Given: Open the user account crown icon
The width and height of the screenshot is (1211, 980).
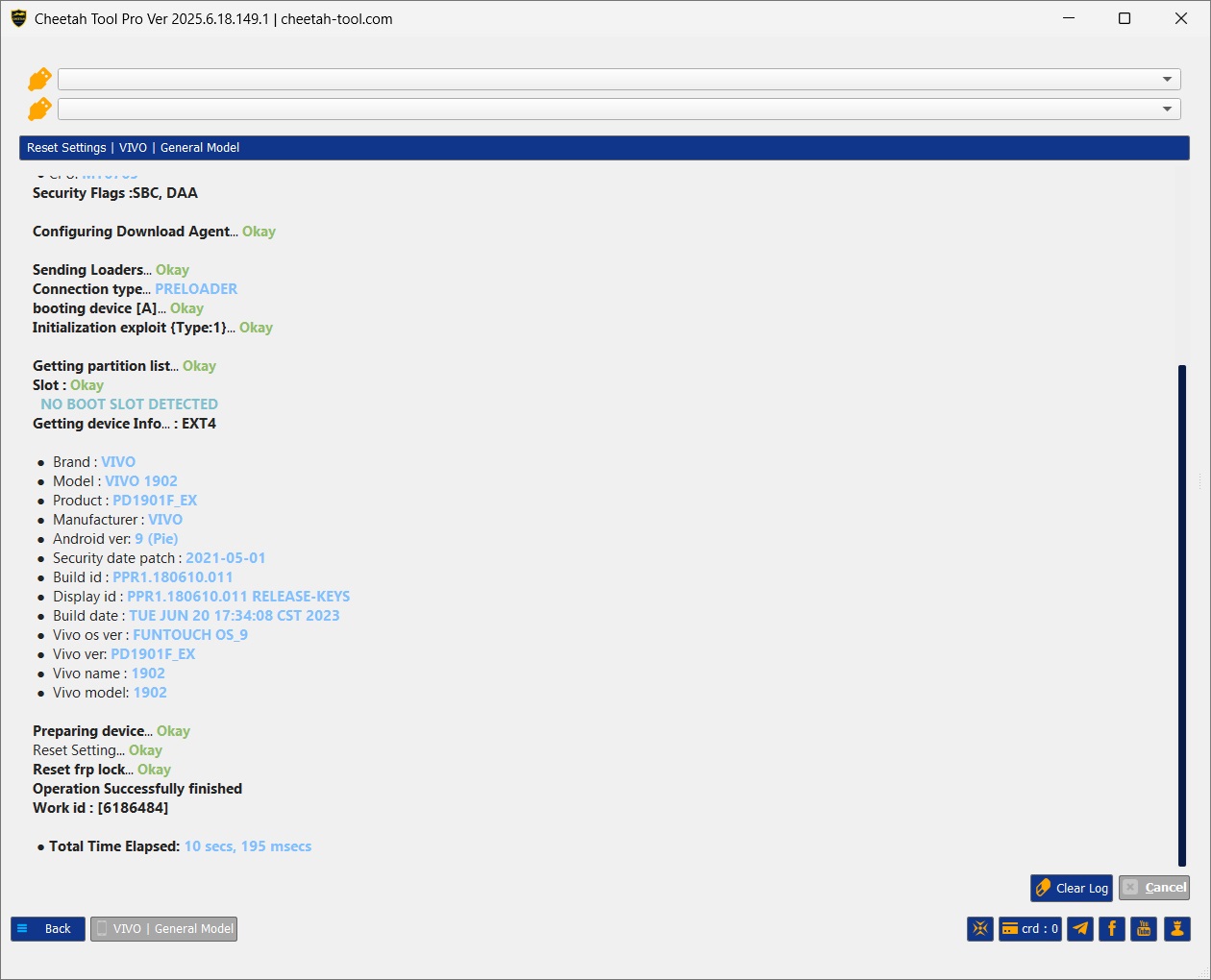Looking at the screenshot, I should 1177,929.
